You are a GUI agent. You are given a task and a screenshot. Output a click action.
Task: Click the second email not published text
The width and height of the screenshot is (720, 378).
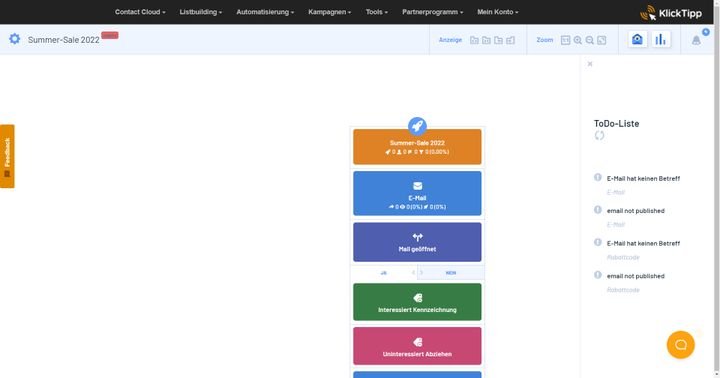(636, 276)
